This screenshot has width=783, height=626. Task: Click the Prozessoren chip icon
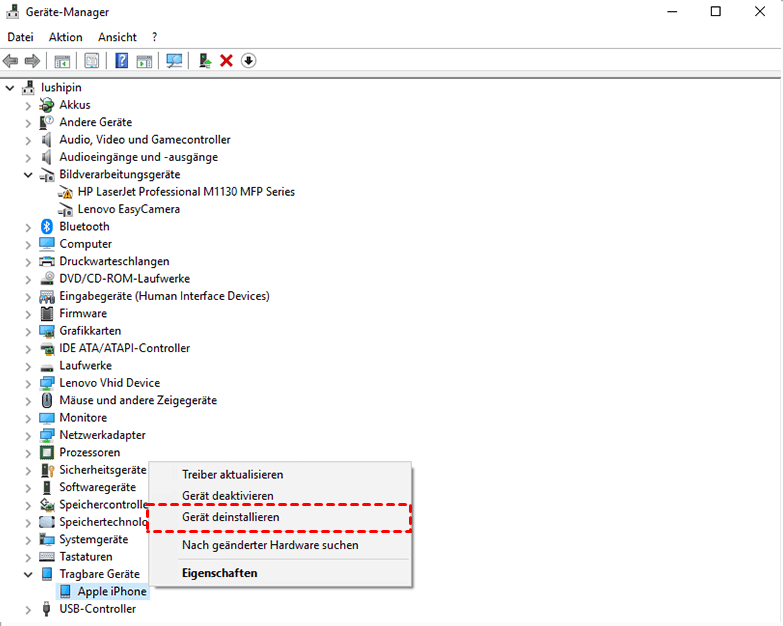tap(47, 452)
